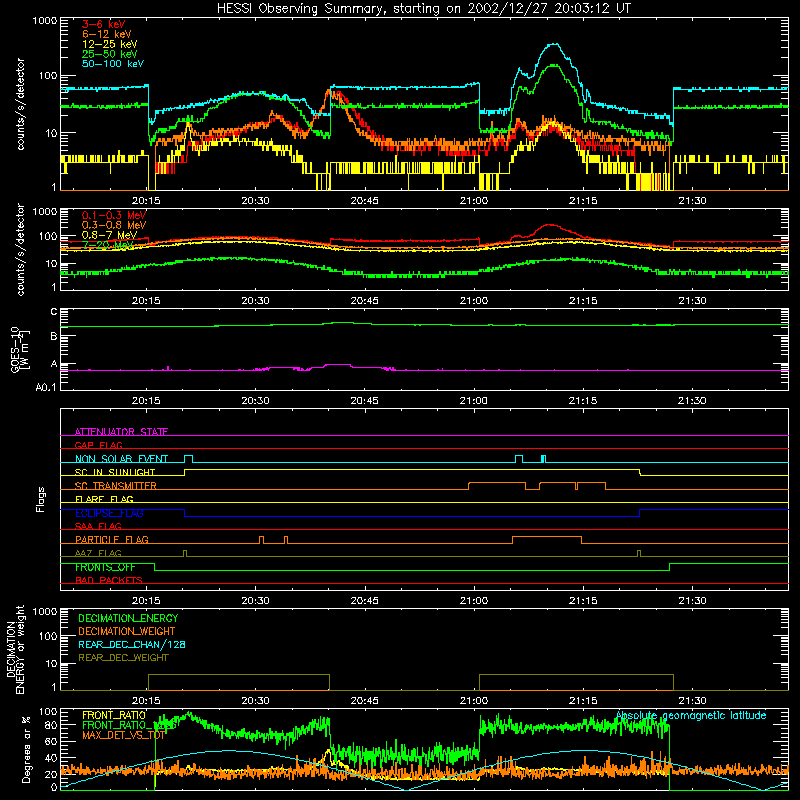Click the HESSI Observing Summary title
Screen dimensions: 800x800
[x=423, y=9]
